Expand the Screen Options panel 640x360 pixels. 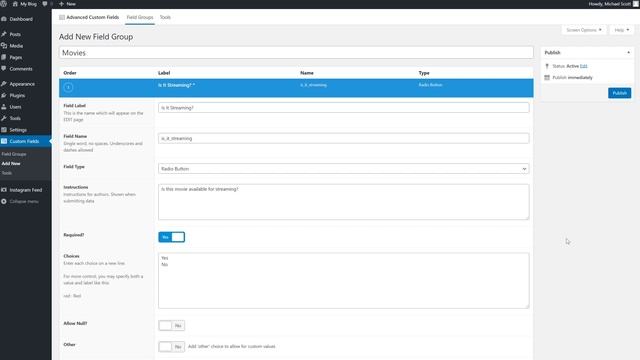584,30
